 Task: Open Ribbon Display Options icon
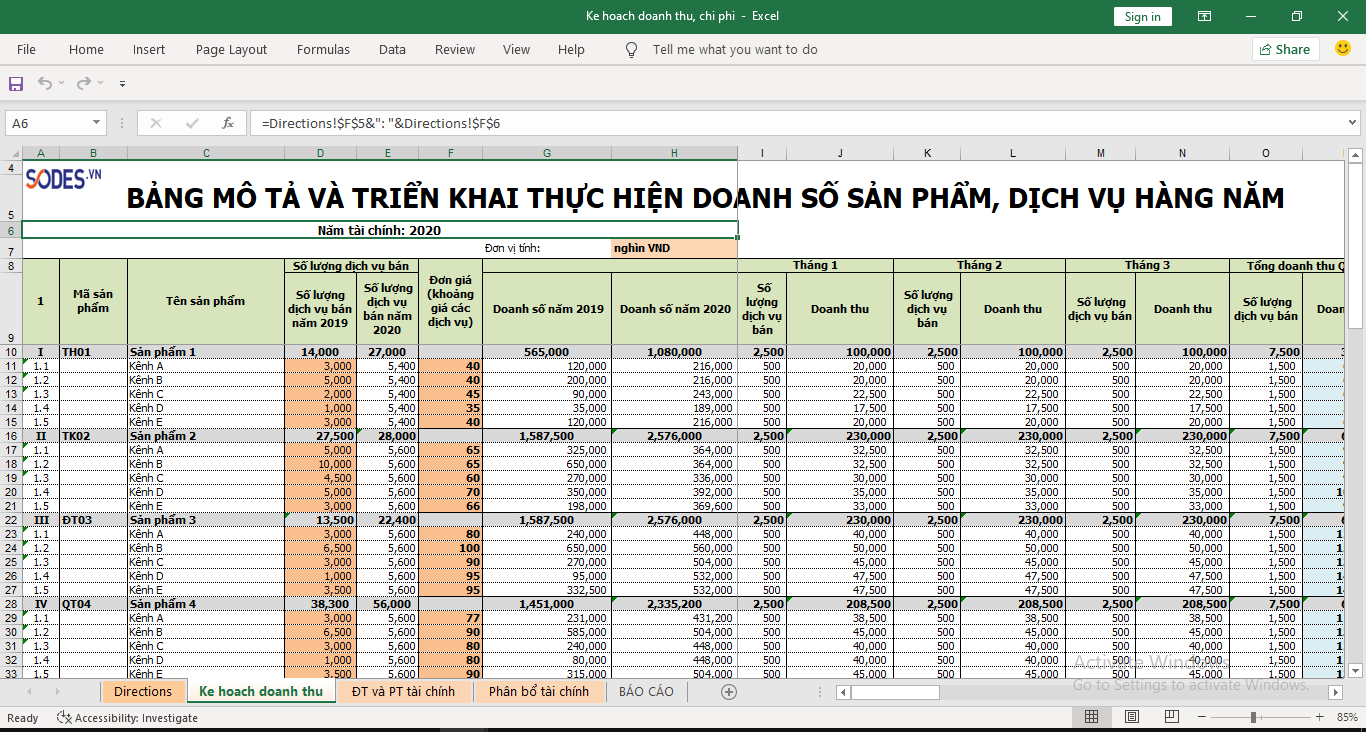click(1205, 16)
